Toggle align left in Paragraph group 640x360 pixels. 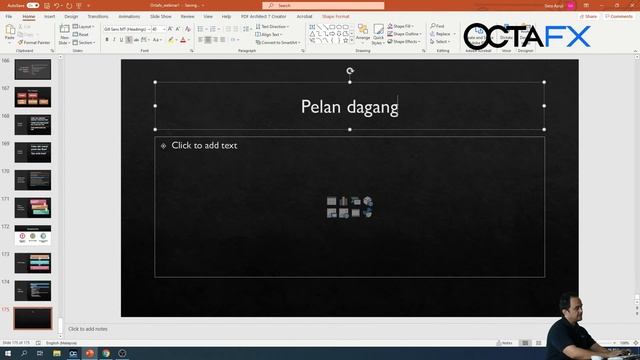point(200,40)
